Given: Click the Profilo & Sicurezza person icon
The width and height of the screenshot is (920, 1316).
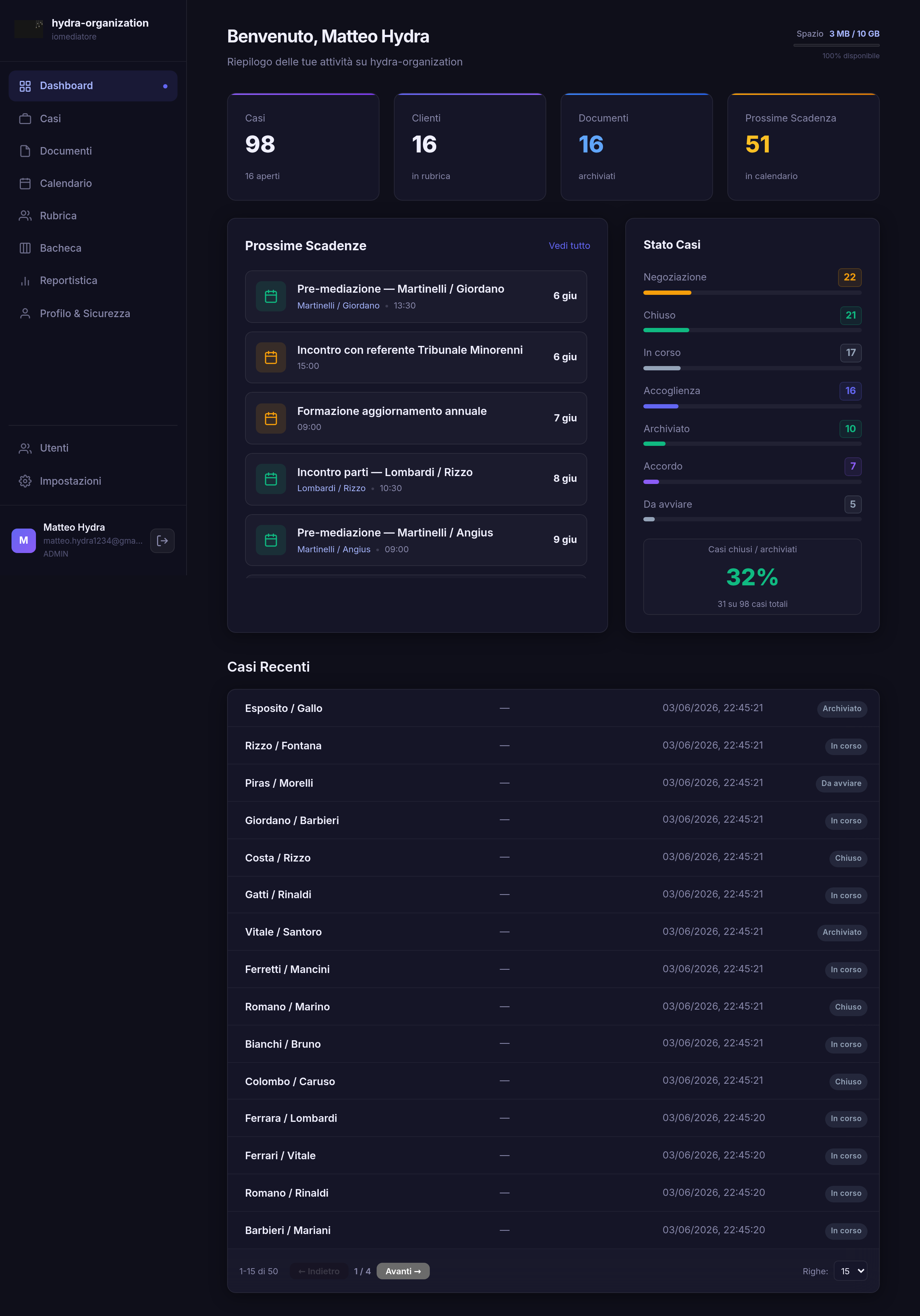Looking at the screenshot, I should (x=25, y=314).
